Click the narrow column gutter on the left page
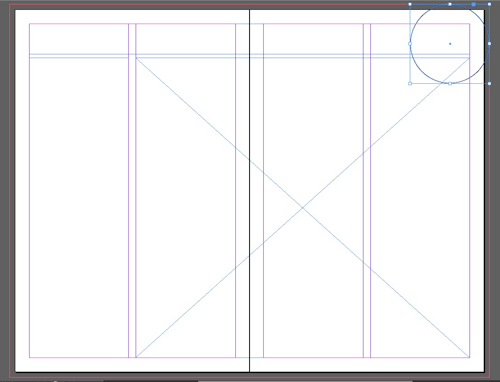The image size is (500, 382). 132,207
